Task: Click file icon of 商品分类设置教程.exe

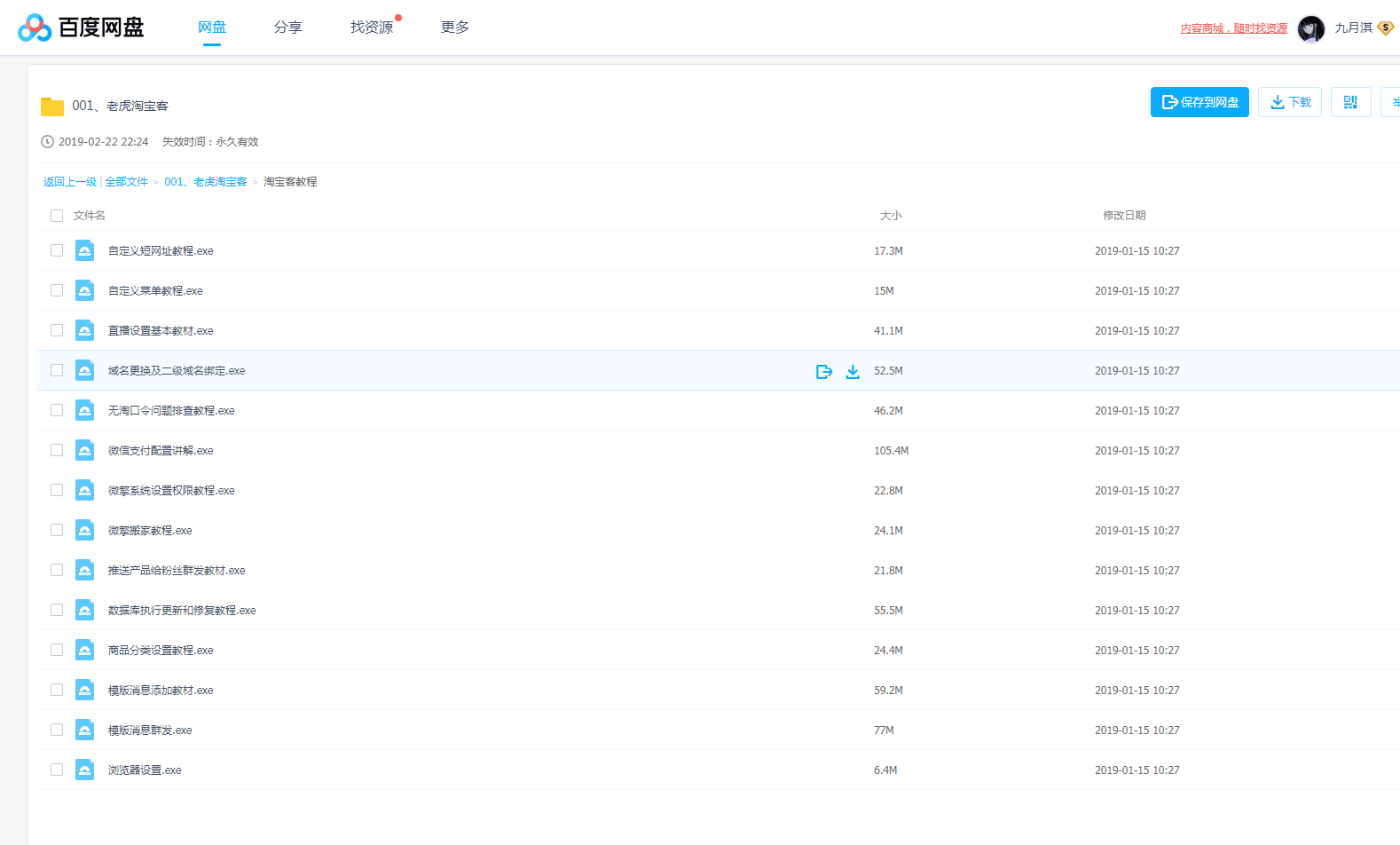Action: coord(84,650)
